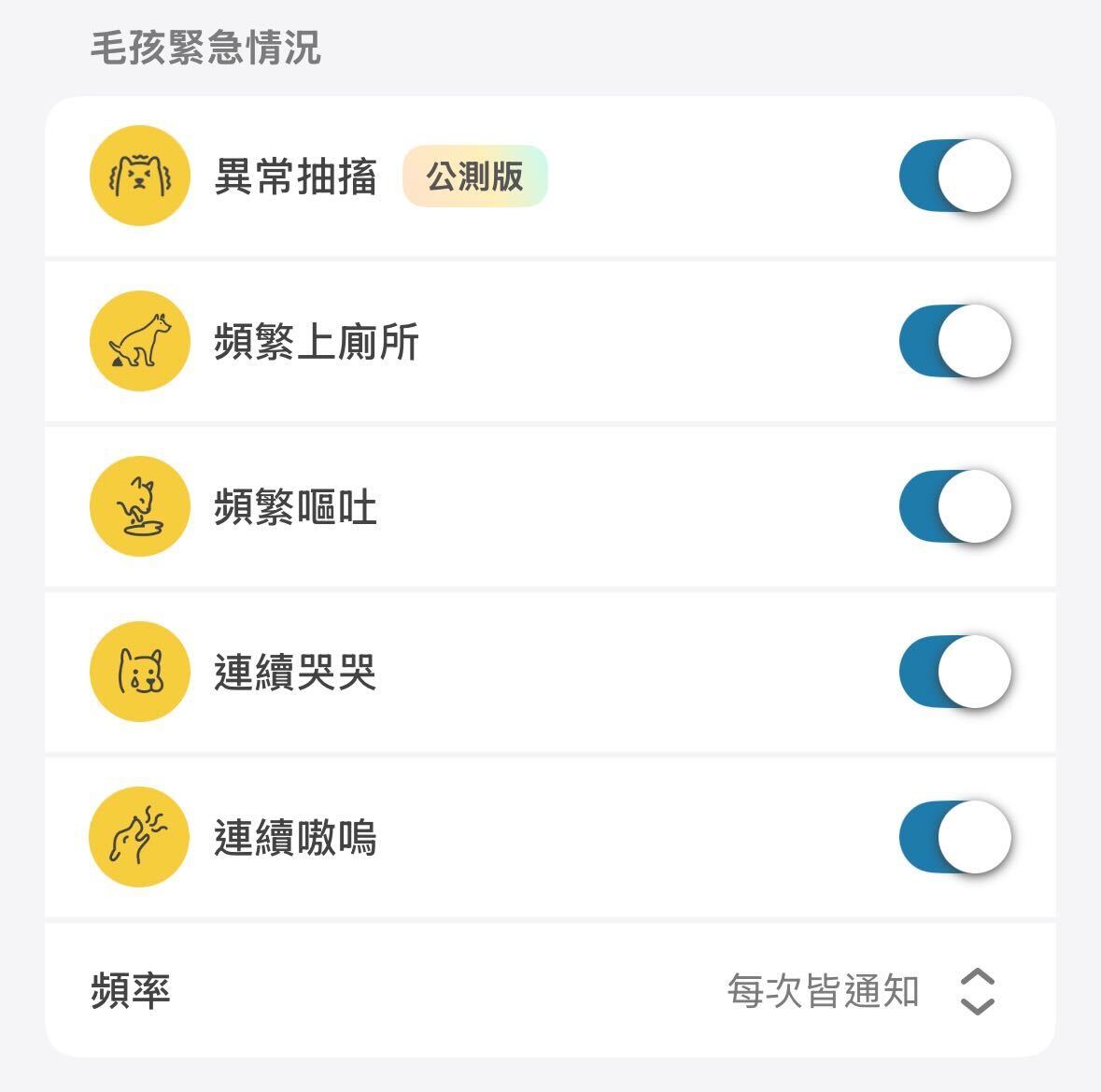Select the 連續哭哭 label text

295,673
